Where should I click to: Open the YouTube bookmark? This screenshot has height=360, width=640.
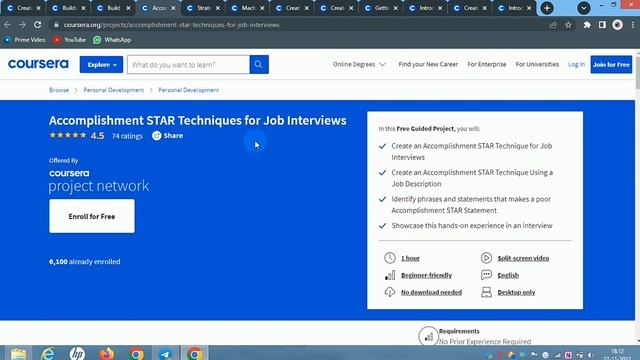70,40
